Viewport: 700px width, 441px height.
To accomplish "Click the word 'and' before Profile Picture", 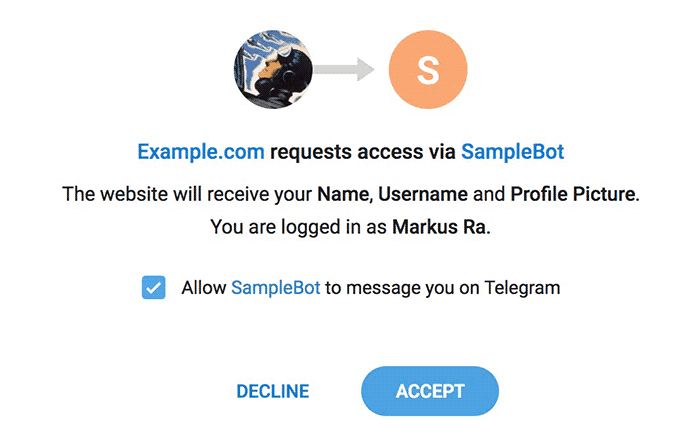I will 489,194.
